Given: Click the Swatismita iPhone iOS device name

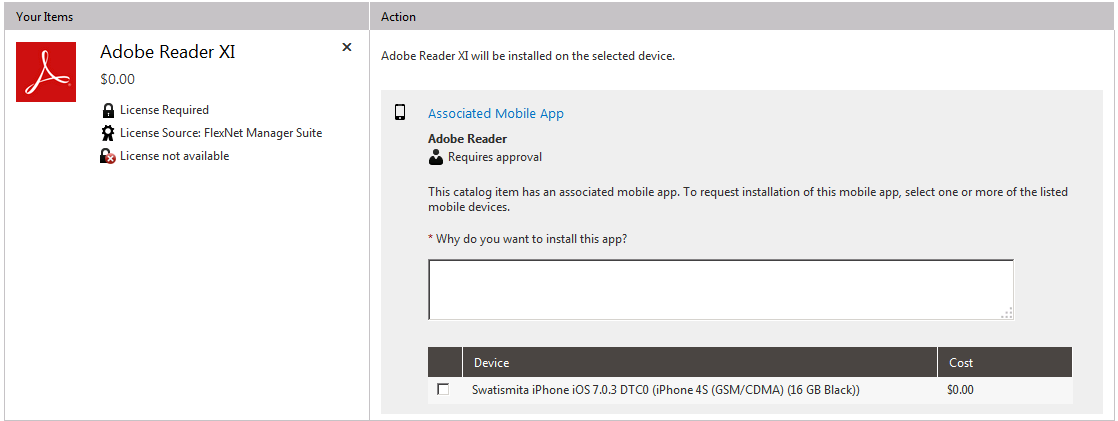Looking at the screenshot, I should tap(665, 390).
